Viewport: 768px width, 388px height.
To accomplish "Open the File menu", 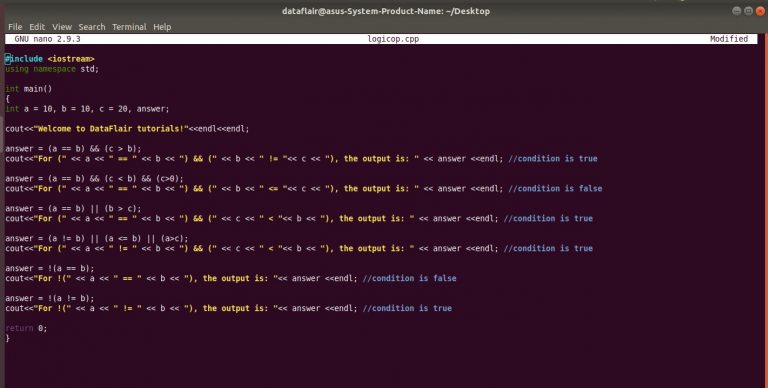I will (x=15, y=27).
